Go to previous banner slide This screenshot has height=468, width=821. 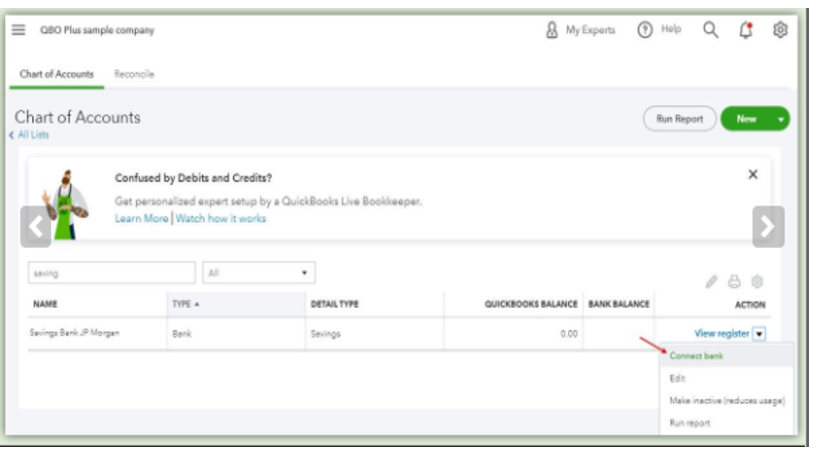pyautogui.click(x=36, y=227)
